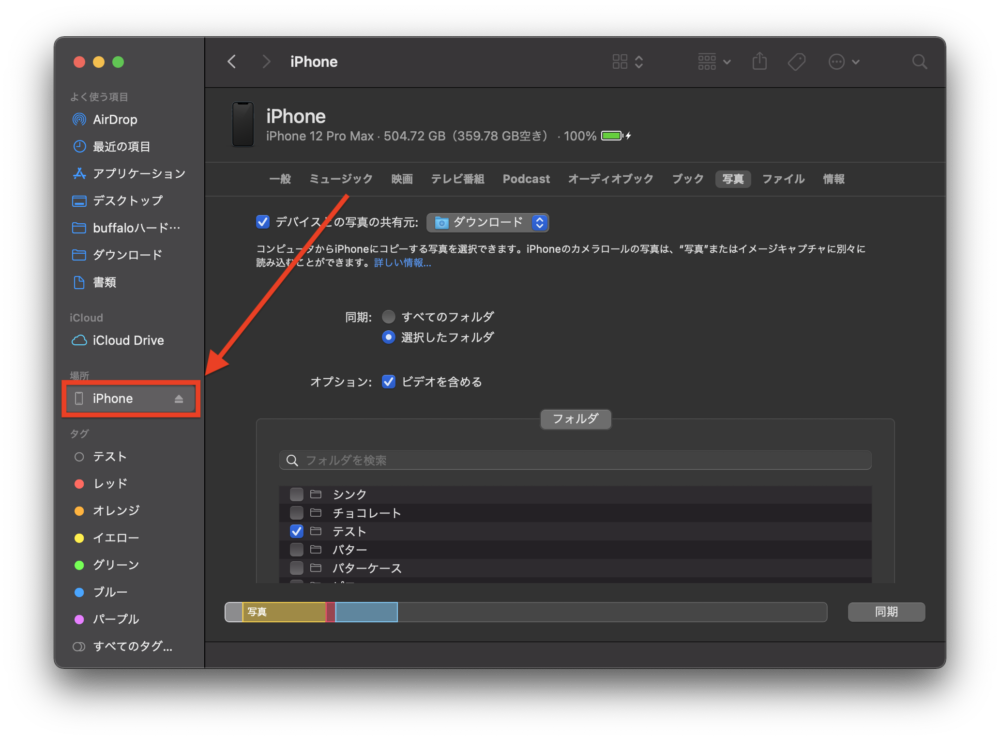
Task: Check the シンク folder checkbox
Action: (297, 494)
